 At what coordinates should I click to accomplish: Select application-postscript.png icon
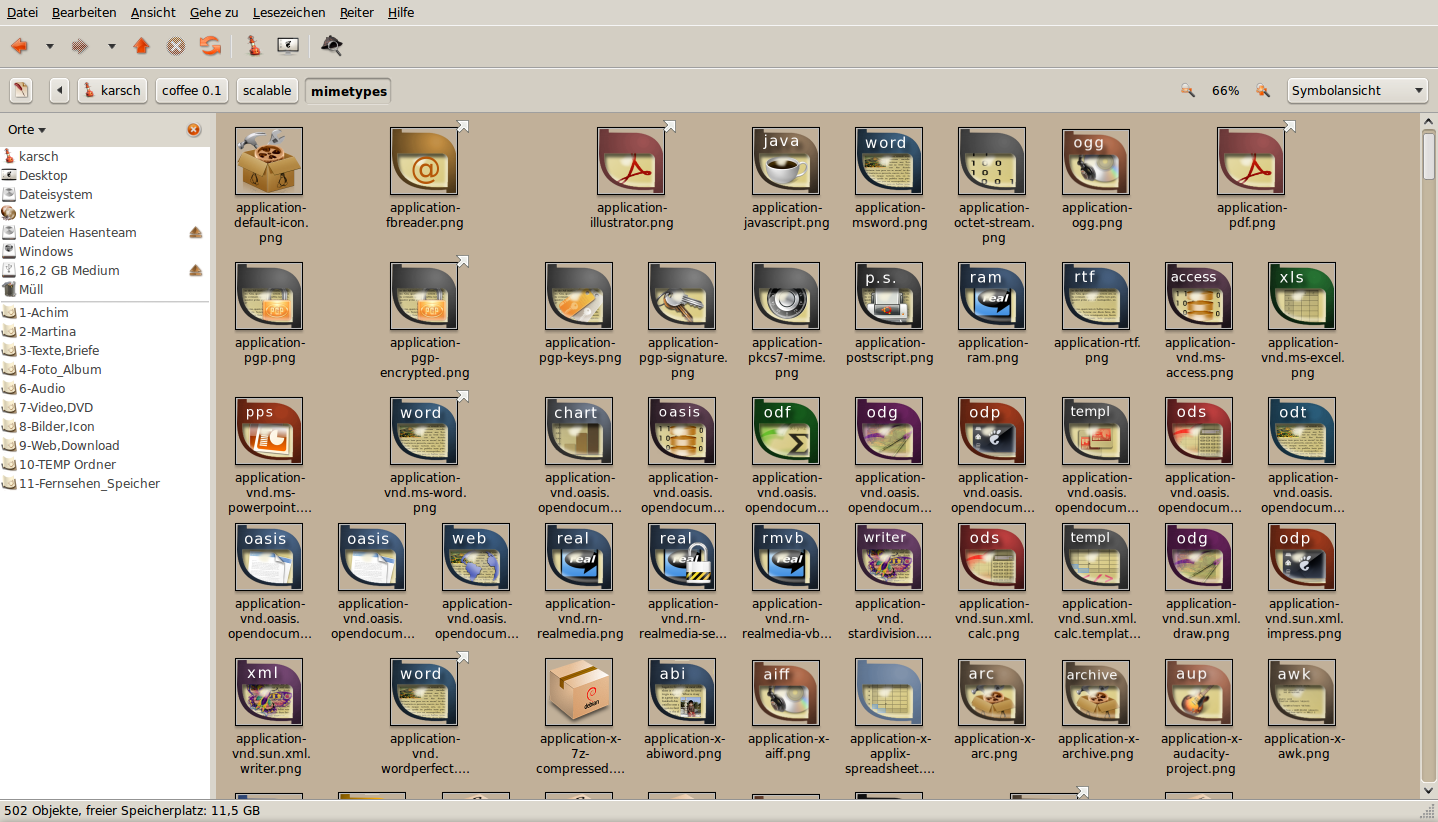(x=889, y=296)
